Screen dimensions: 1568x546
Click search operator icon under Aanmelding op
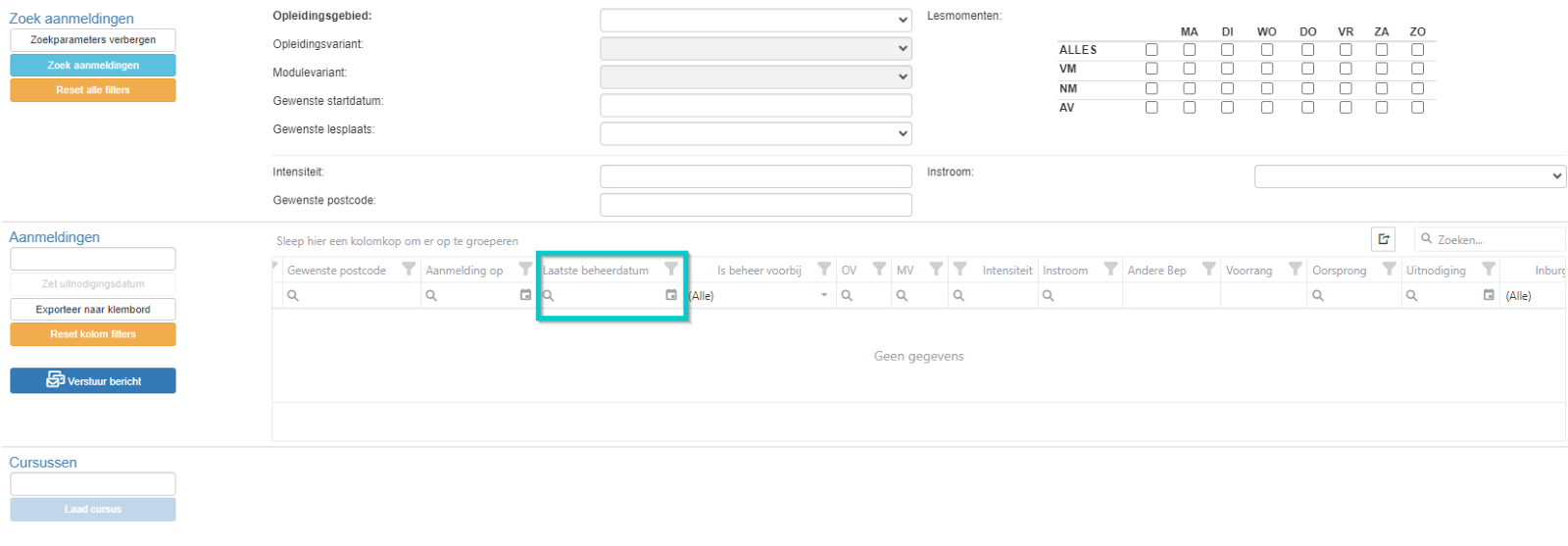[x=430, y=295]
